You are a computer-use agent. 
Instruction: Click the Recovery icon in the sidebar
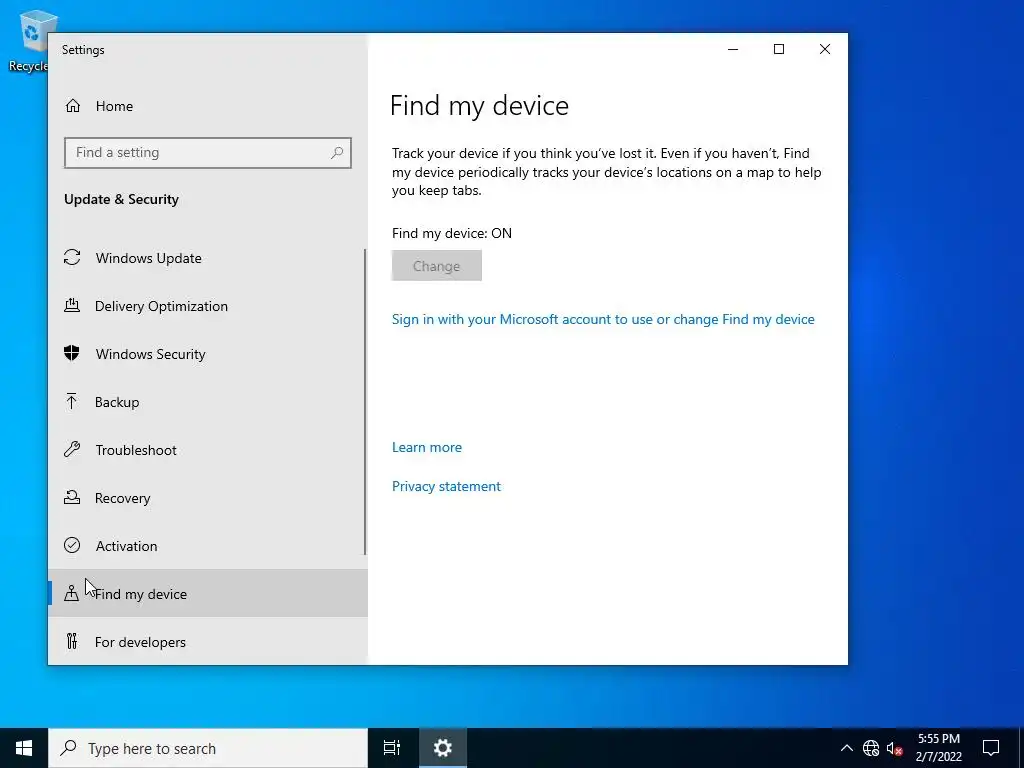72,497
